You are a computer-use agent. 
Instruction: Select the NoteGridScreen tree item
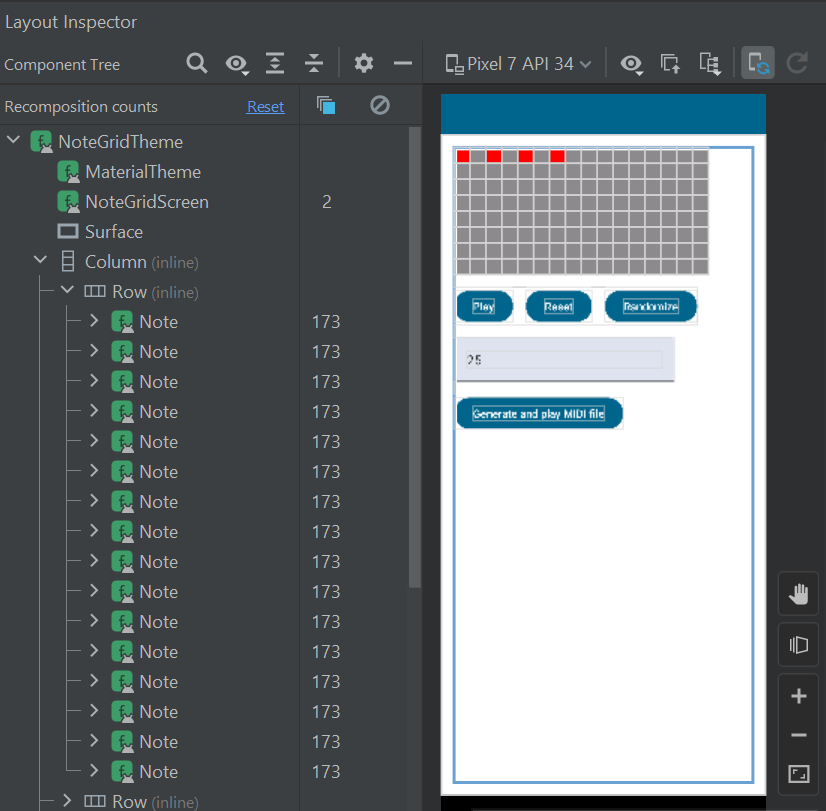(146, 202)
